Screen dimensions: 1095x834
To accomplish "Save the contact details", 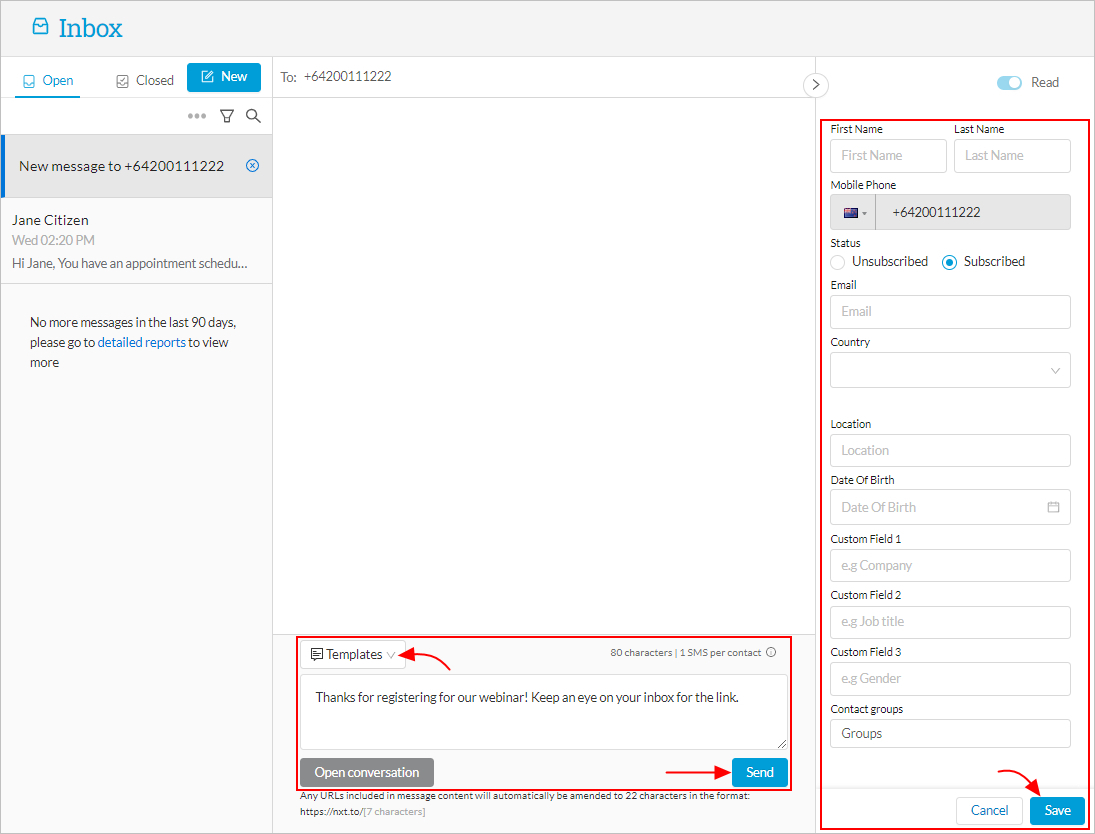I will click(1057, 810).
